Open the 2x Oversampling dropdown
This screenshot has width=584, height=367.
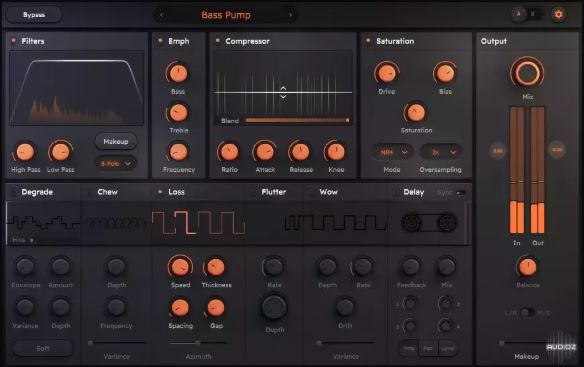[x=442, y=152]
